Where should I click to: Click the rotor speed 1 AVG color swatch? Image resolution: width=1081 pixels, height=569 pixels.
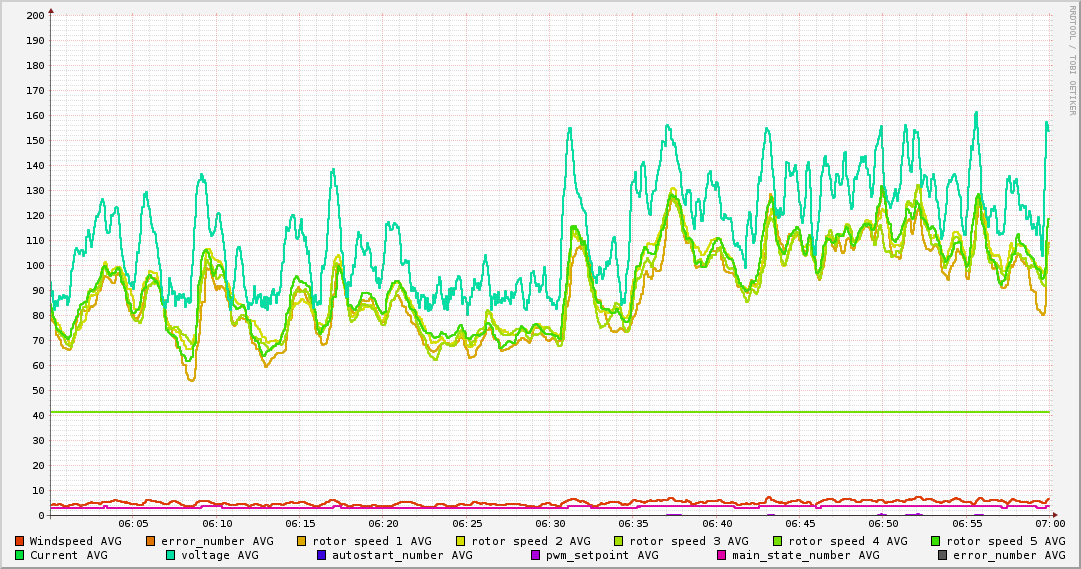click(302, 541)
